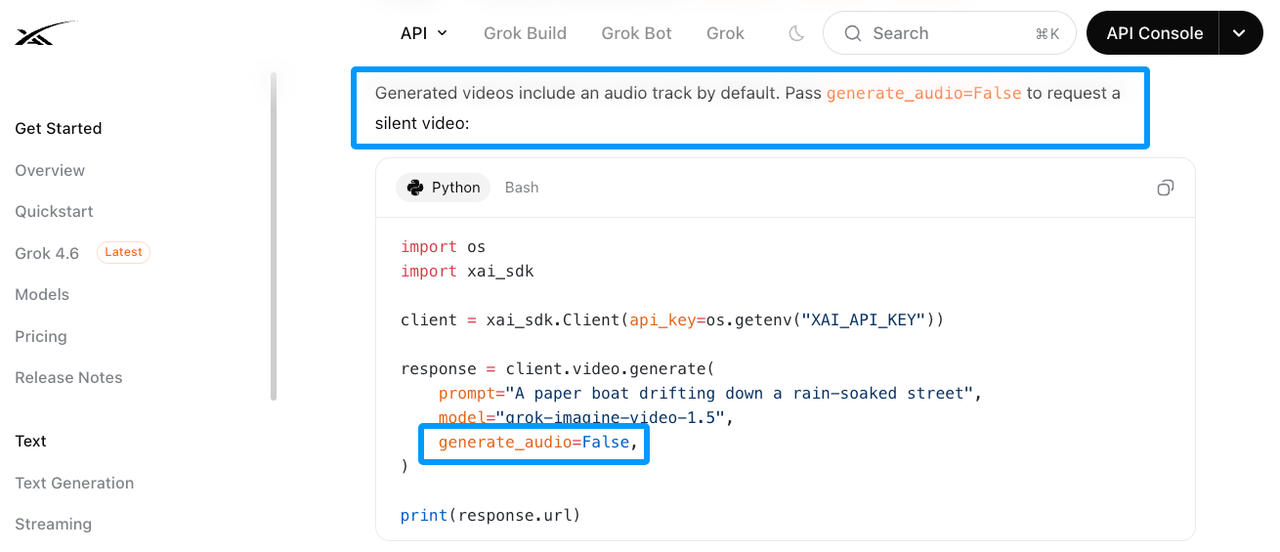Expand the API Console dropdown arrow

click(1240, 33)
